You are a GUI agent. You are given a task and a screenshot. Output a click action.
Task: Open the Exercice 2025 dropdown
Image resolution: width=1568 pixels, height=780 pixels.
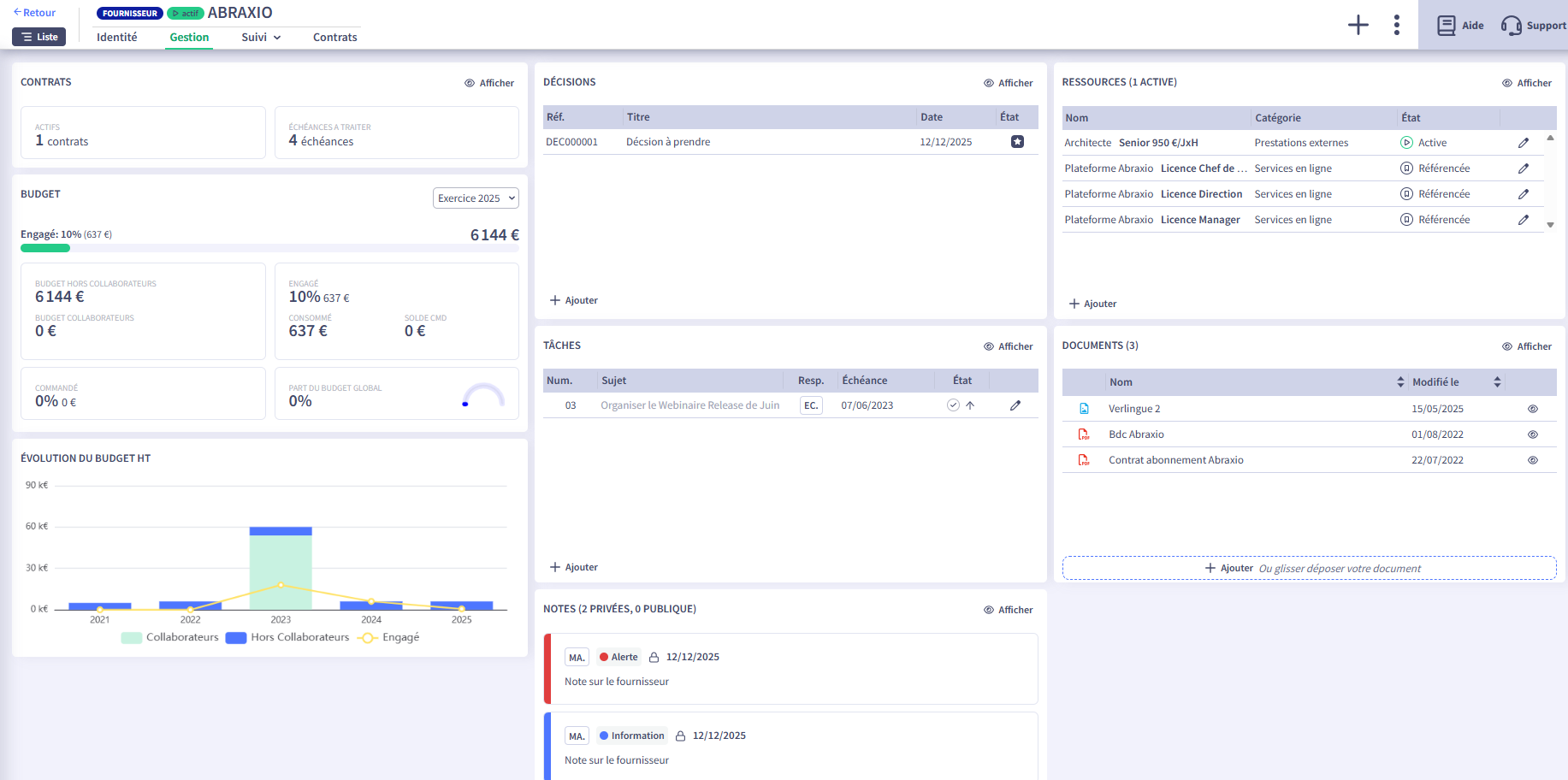(x=476, y=198)
